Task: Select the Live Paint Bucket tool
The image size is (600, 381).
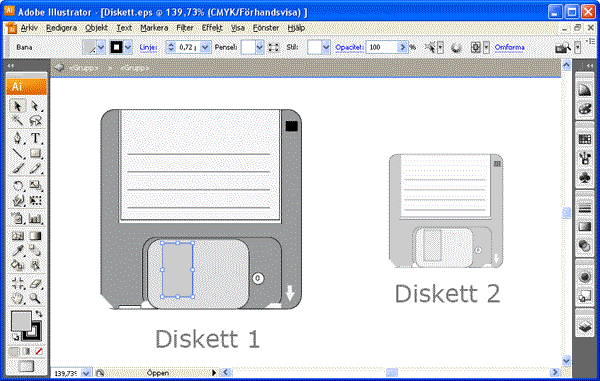Action: 18,265
